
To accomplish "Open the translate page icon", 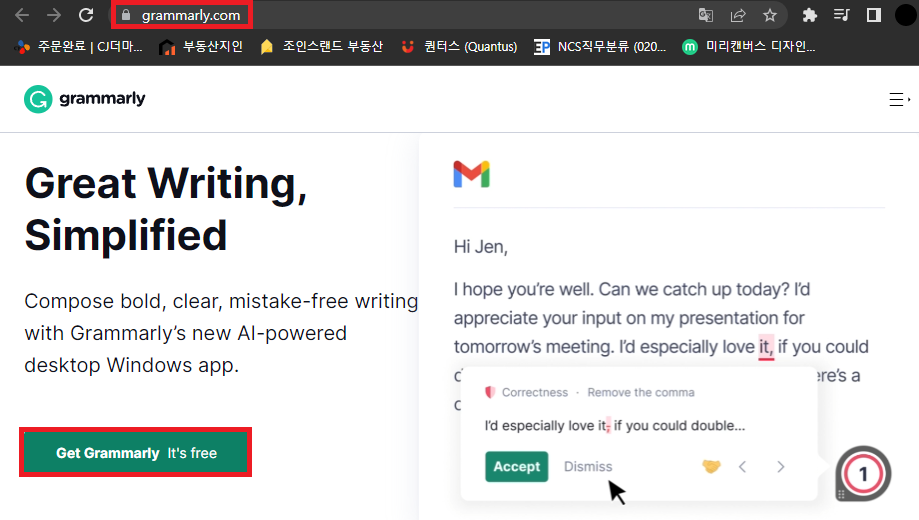I will (x=706, y=15).
